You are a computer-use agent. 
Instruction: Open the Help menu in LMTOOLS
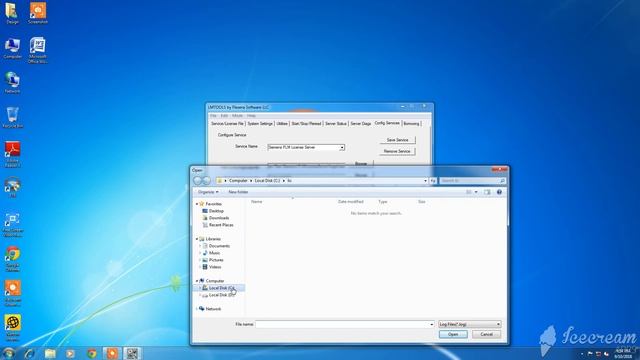pos(251,116)
